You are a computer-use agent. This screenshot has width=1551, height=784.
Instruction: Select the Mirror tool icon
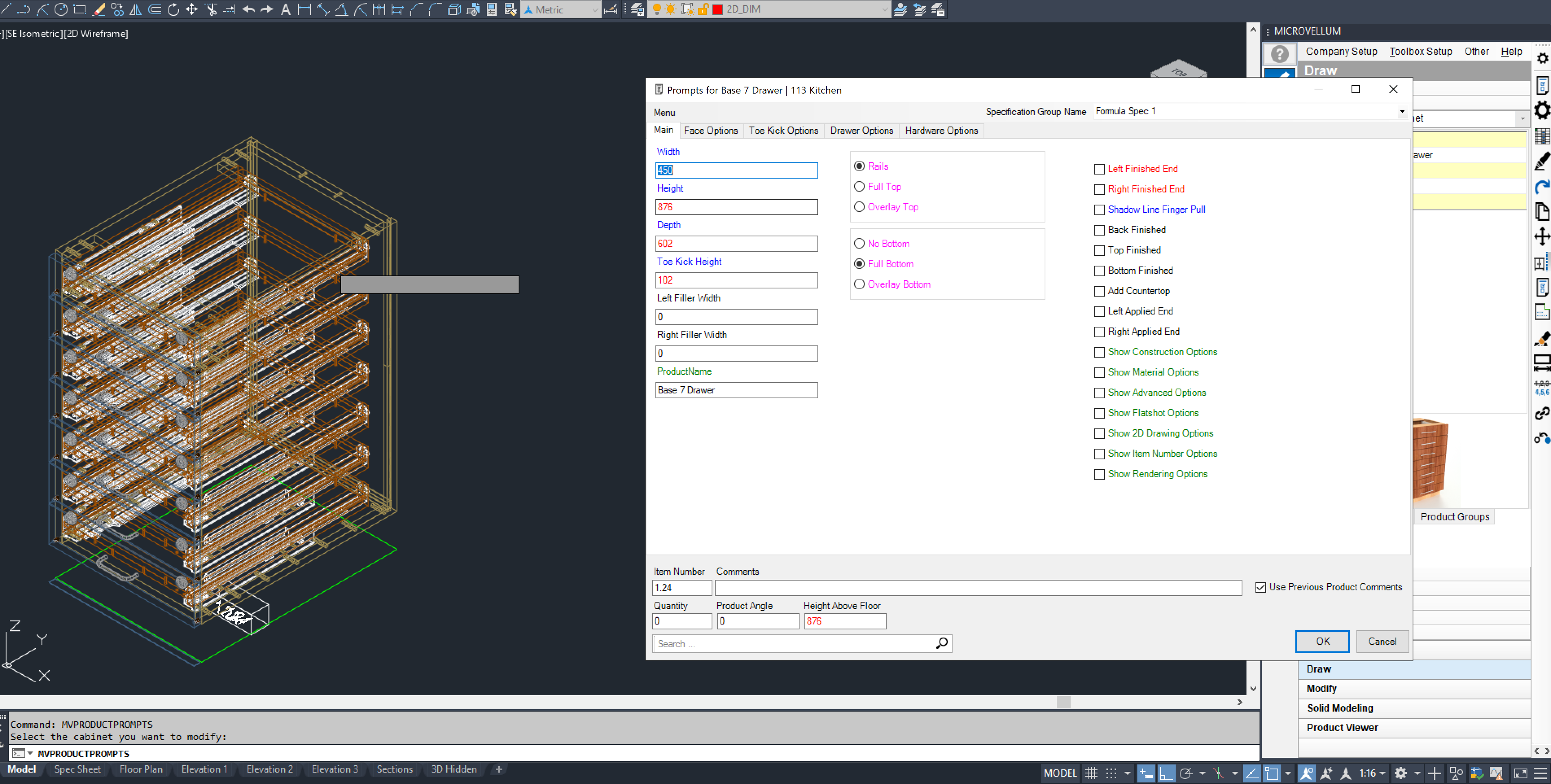coord(136,9)
